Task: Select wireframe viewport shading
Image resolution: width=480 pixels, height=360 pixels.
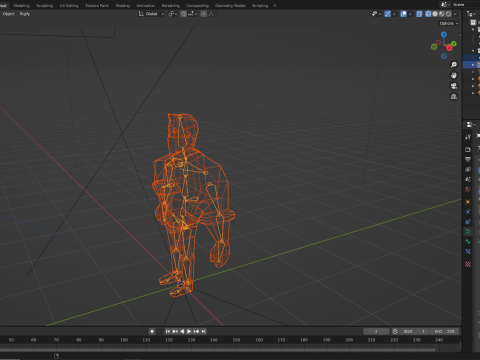Action: tap(428, 14)
